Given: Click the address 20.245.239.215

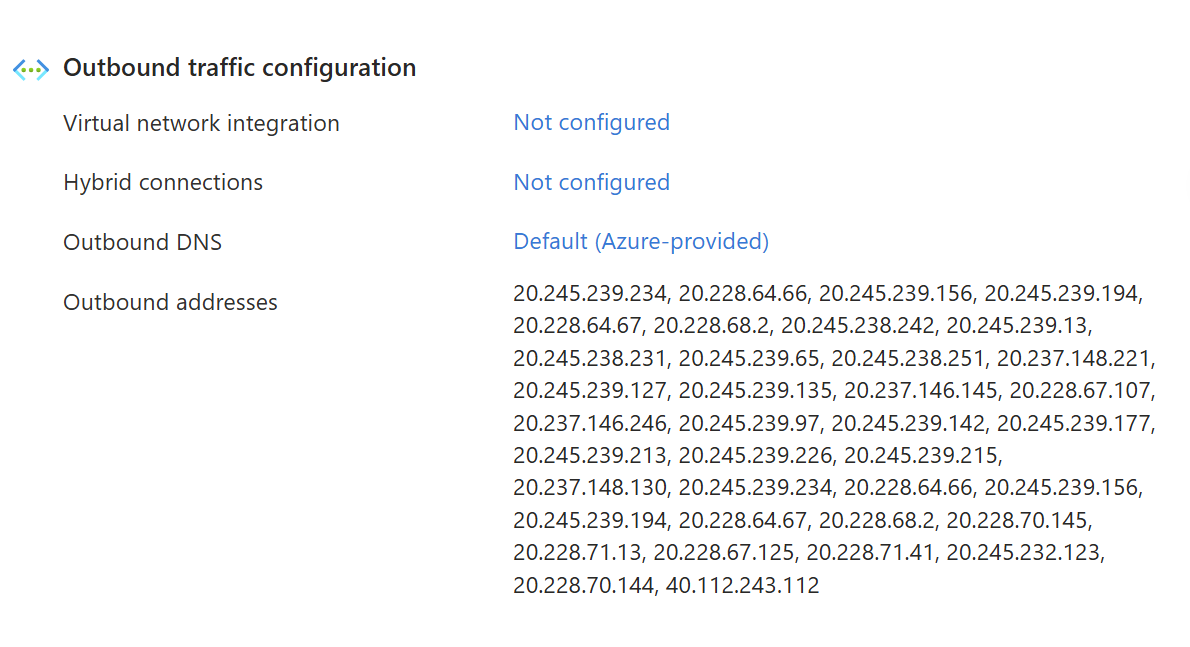Looking at the screenshot, I should tap(921, 456).
